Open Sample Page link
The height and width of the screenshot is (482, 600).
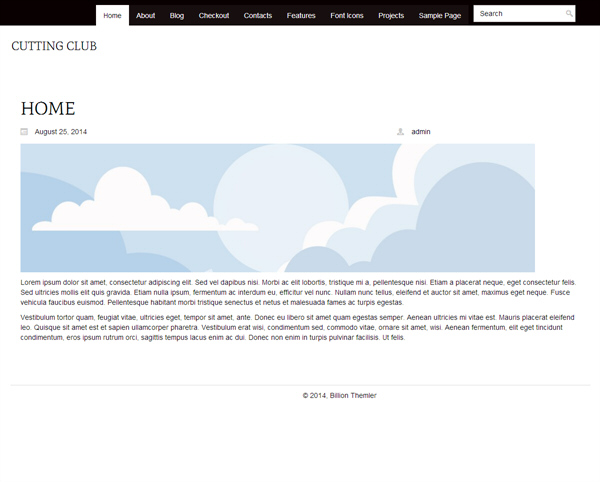coord(440,16)
